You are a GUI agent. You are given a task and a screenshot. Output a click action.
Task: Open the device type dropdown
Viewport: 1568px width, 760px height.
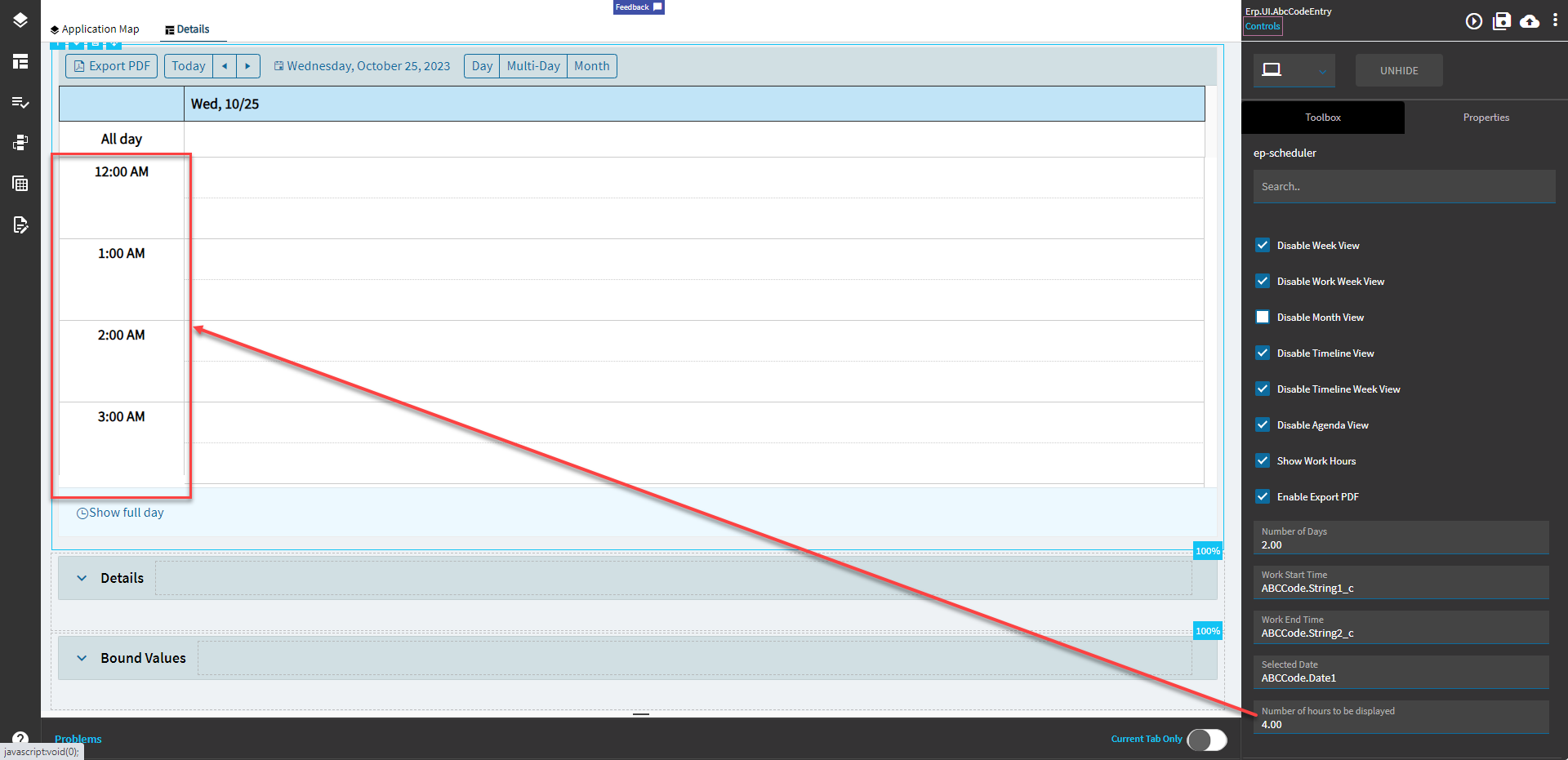tap(1294, 71)
